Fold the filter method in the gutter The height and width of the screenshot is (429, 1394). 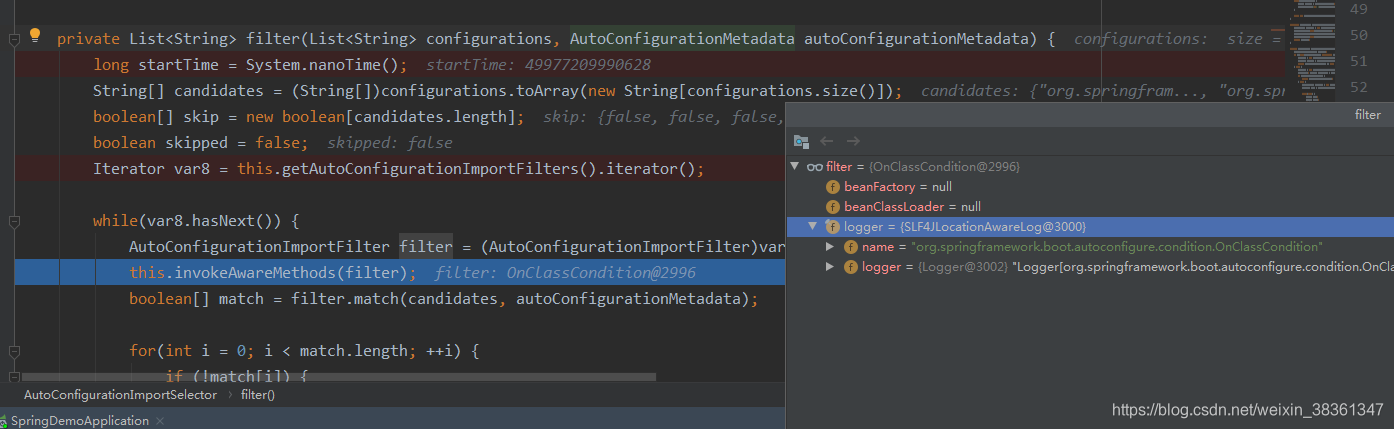click(14, 39)
